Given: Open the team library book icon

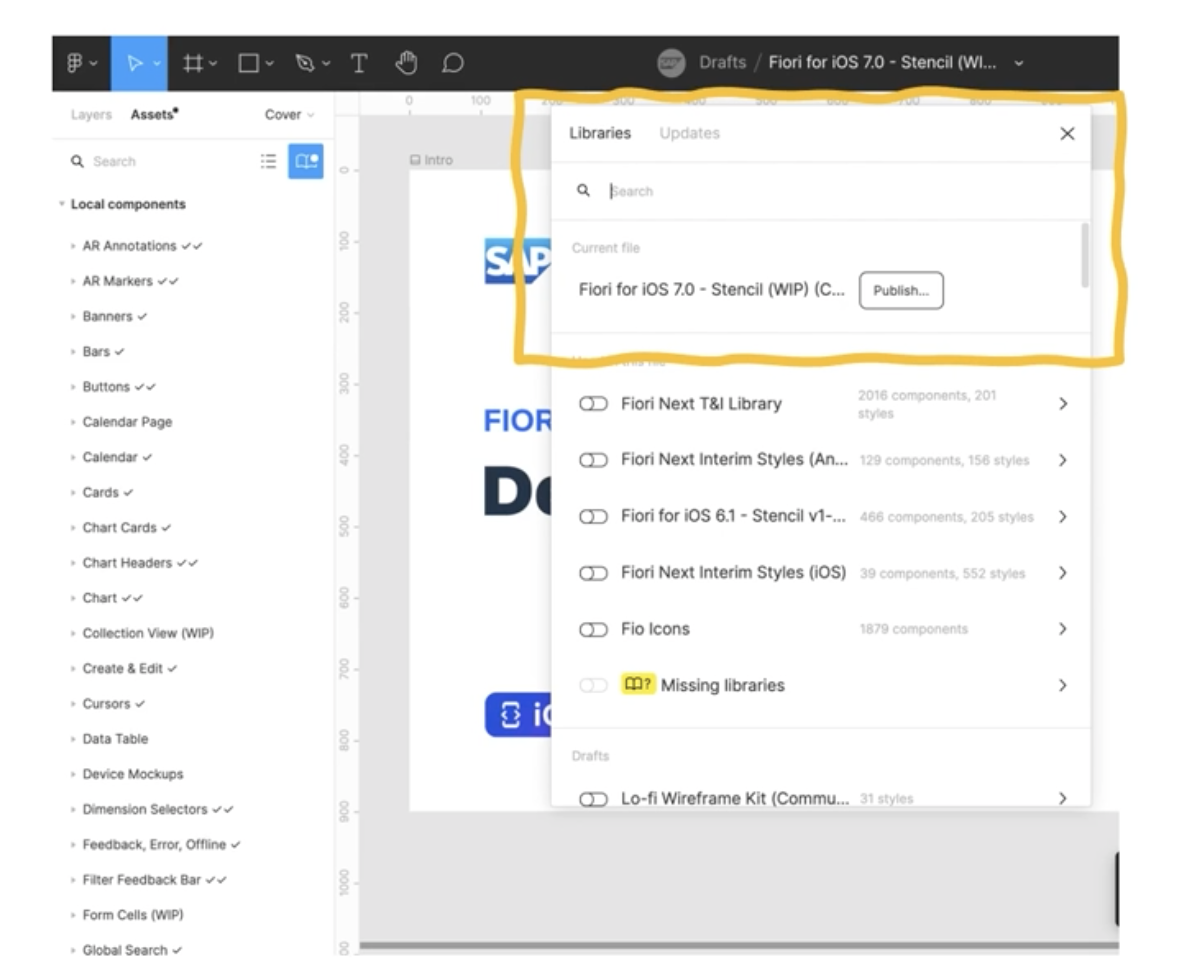Looking at the screenshot, I should (x=306, y=161).
